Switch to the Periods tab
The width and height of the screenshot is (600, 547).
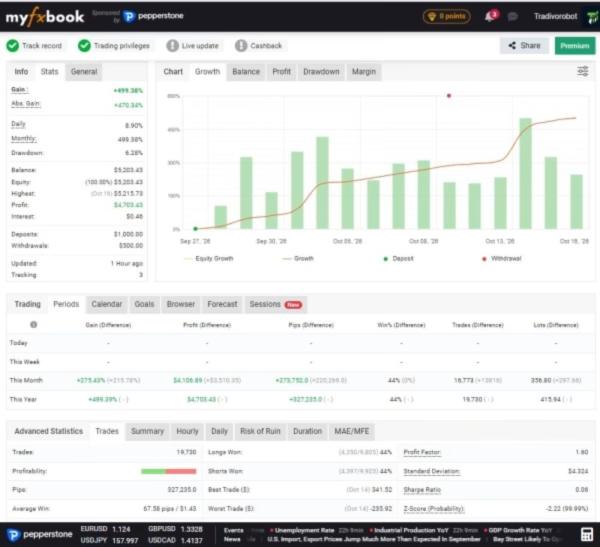pyautogui.click(x=66, y=304)
